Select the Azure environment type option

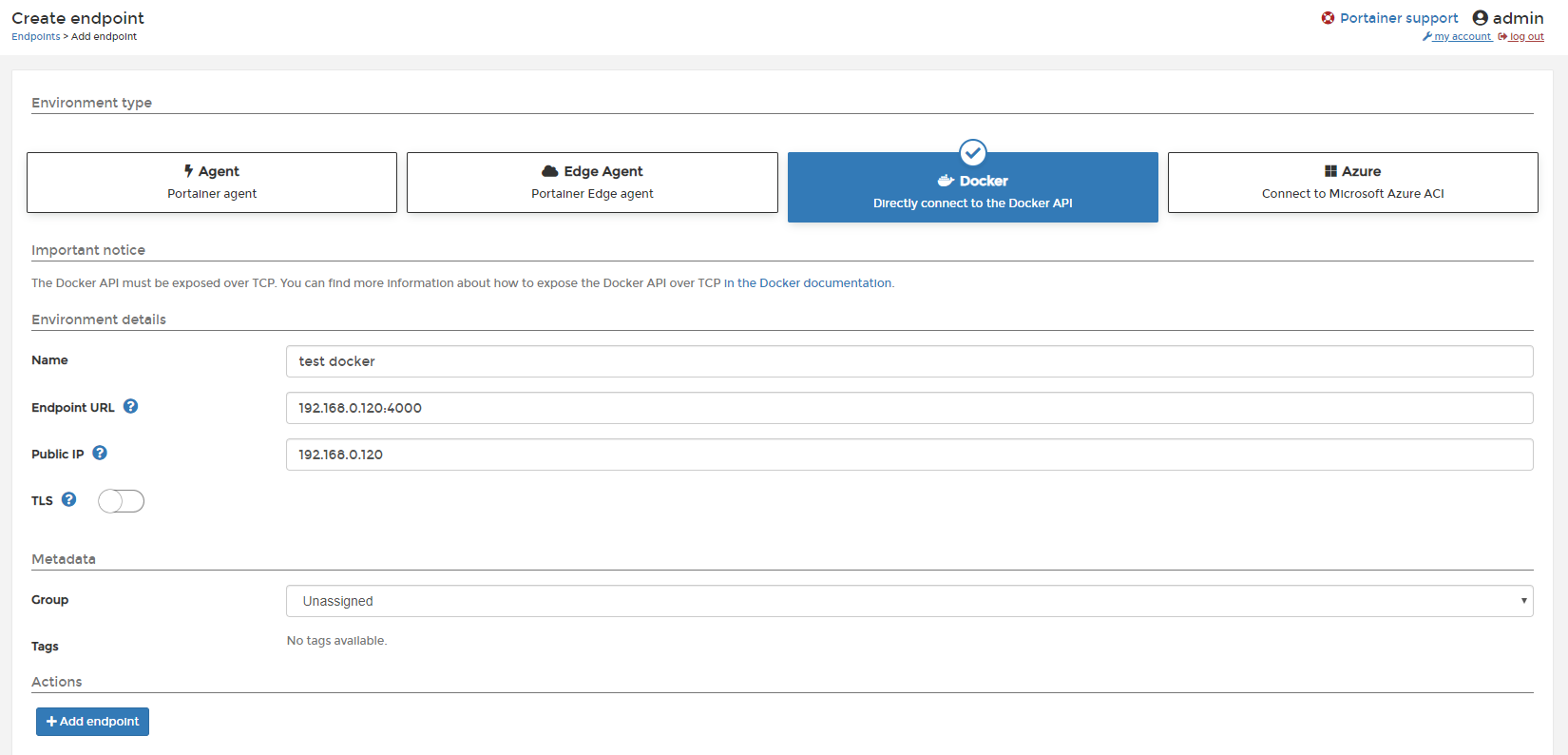click(x=1353, y=183)
